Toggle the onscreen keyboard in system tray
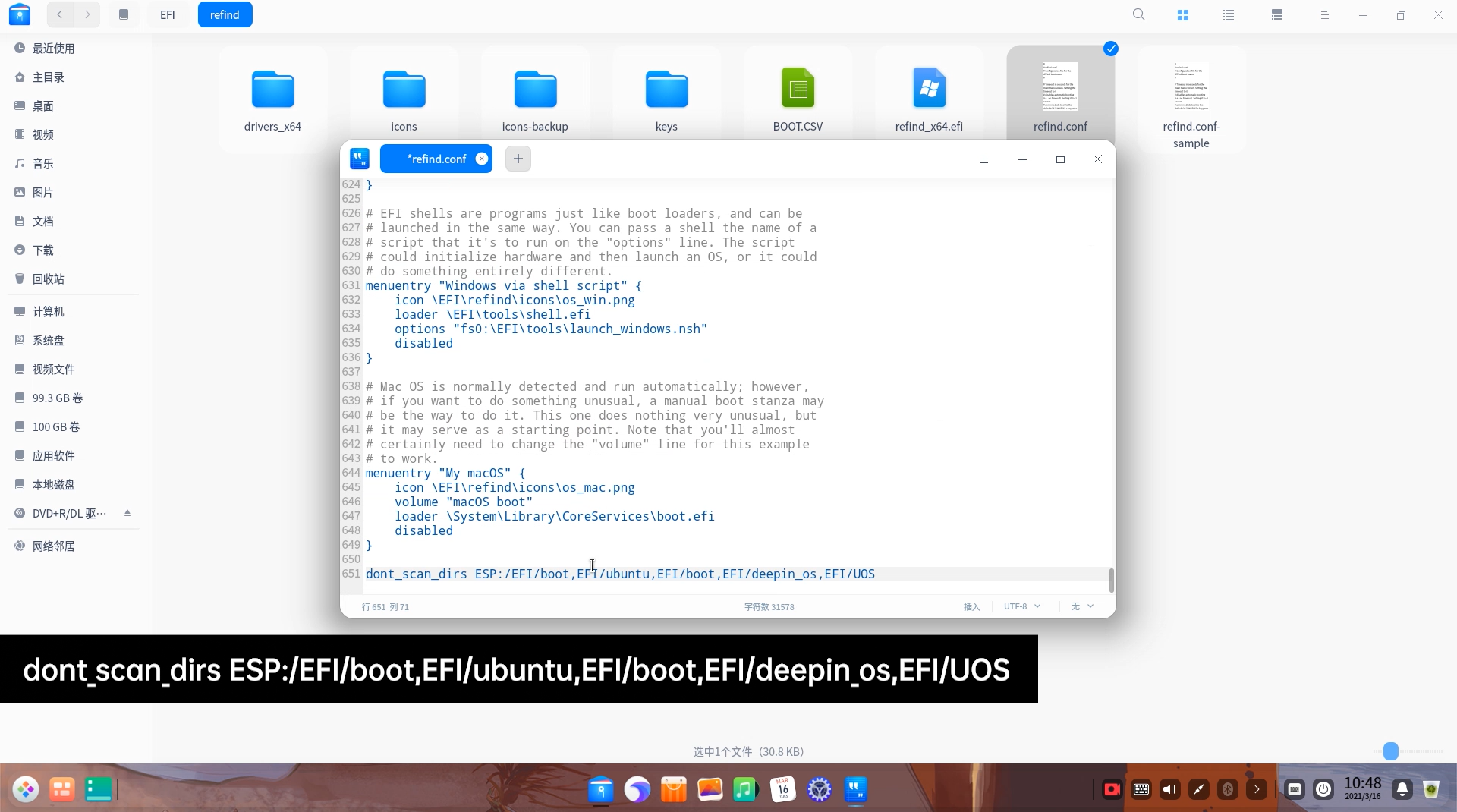 click(x=1141, y=789)
